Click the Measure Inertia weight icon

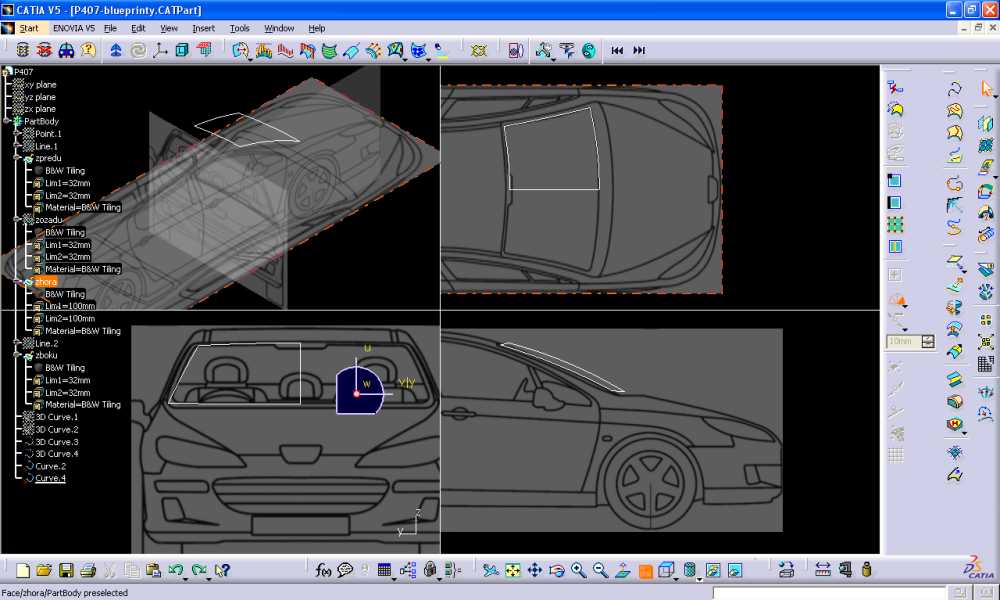[866, 569]
